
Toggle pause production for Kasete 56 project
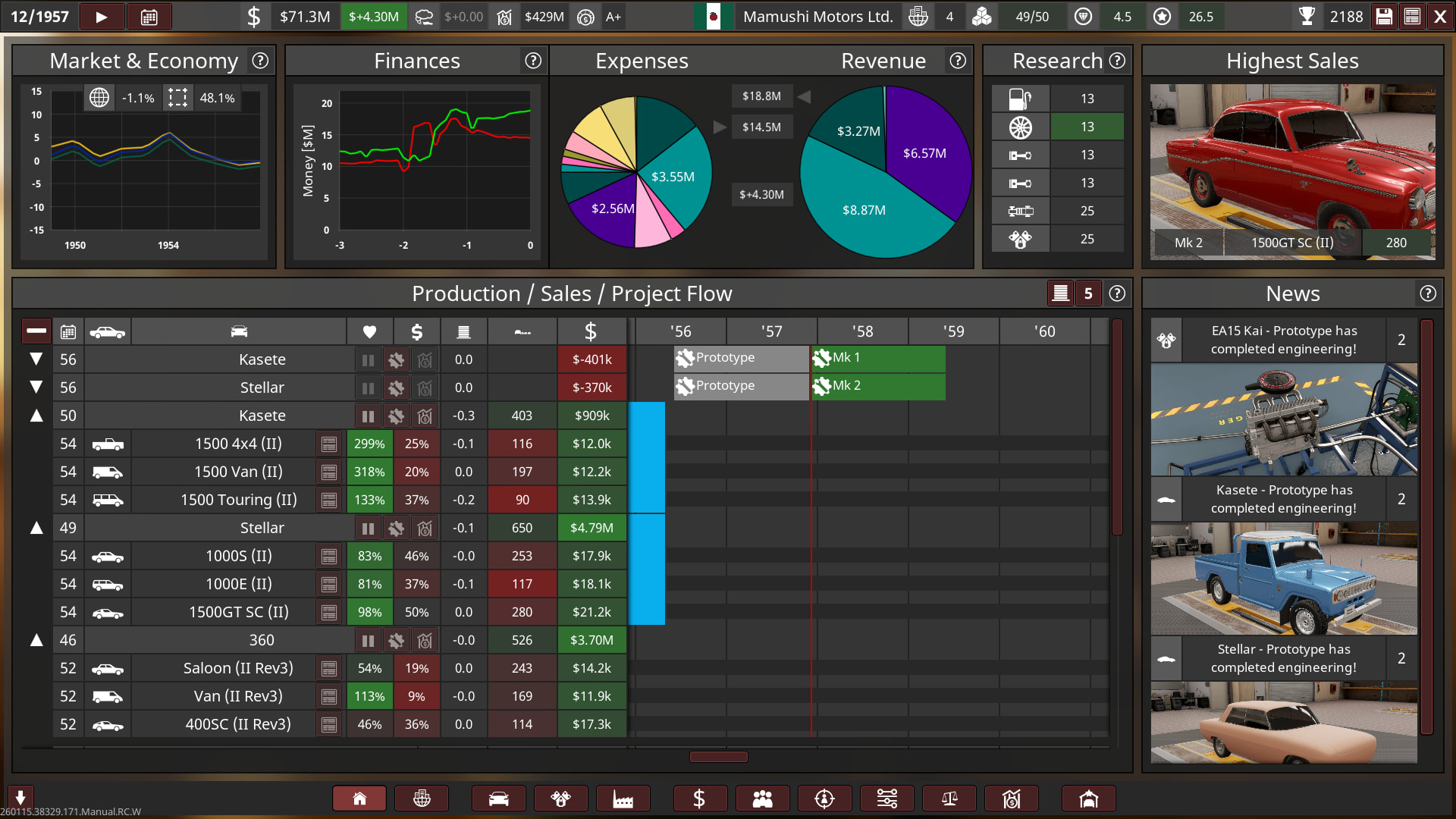point(368,360)
